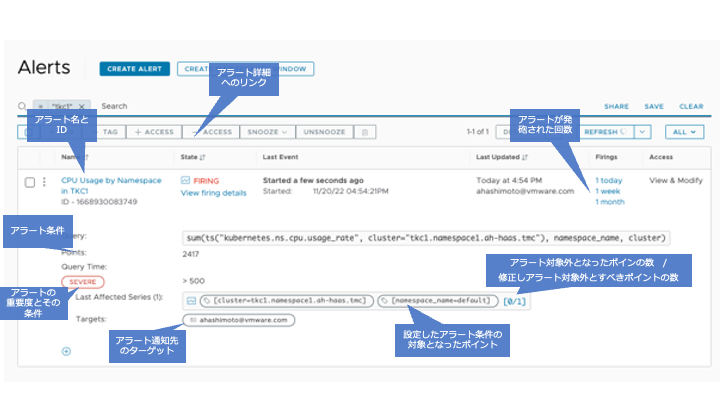720x405 pixels.
Task: Click the magnifier search icon
Action: coord(22,107)
